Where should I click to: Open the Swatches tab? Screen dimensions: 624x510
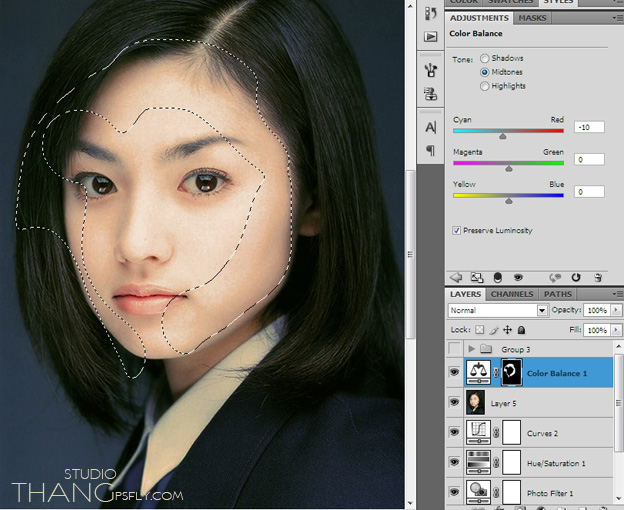(511, 2)
